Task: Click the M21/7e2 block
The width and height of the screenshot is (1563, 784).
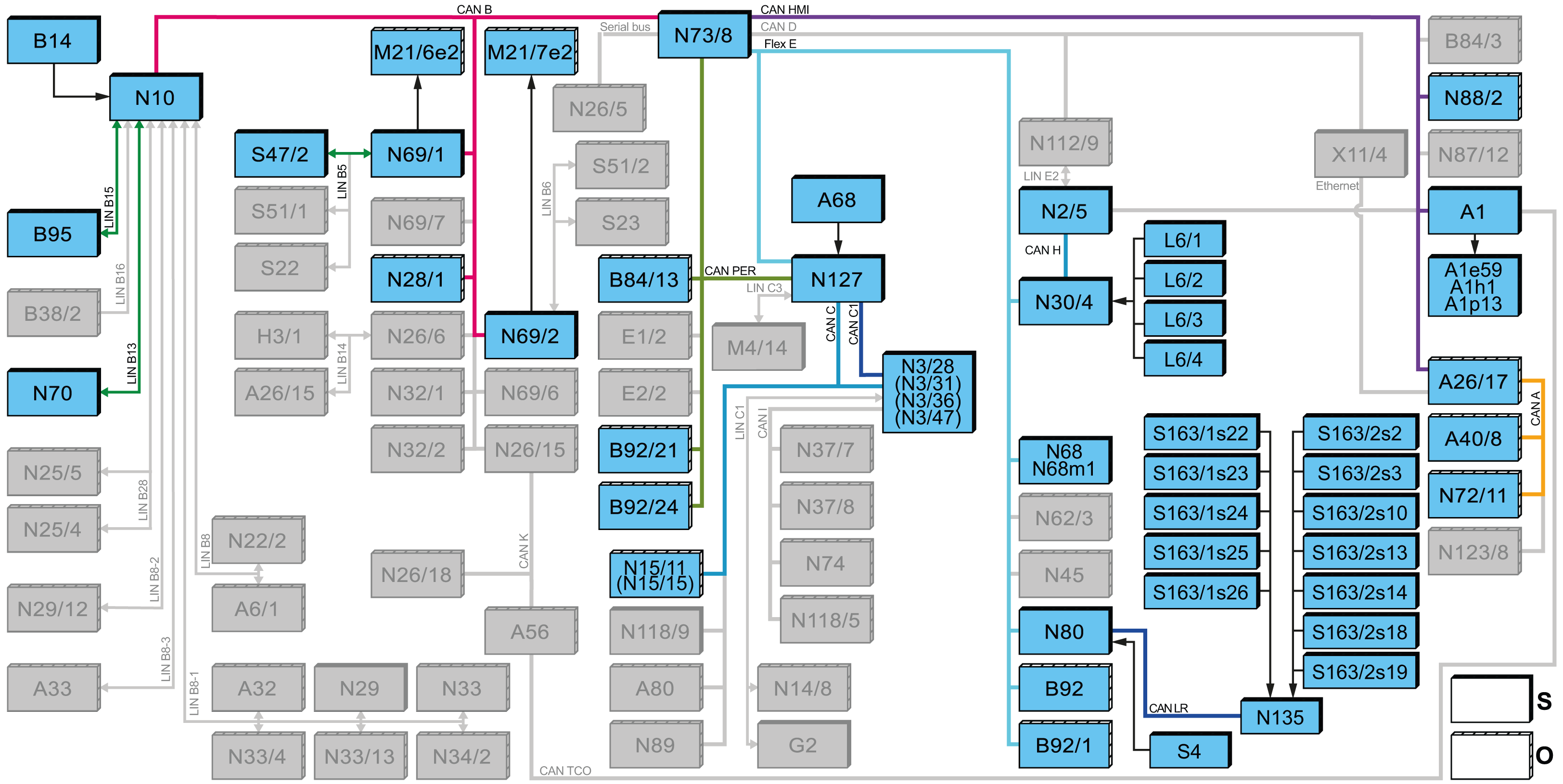Action: (531, 51)
